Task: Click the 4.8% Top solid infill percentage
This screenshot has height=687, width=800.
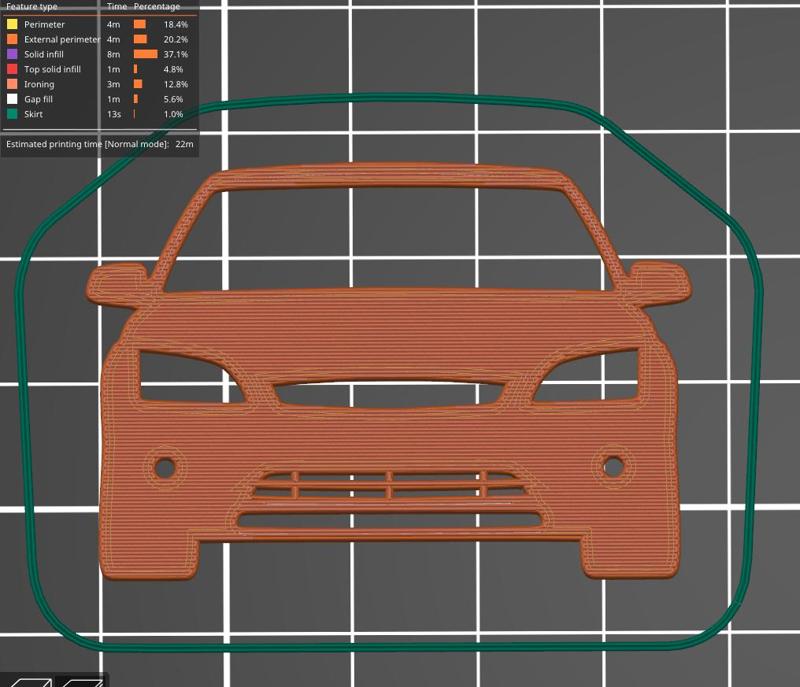Action: click(x=173, y=69)
